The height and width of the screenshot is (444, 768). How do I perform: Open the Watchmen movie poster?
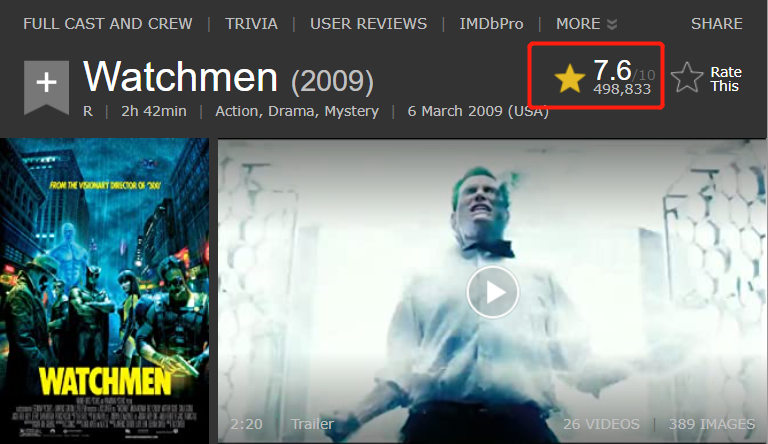coord(104,291)
